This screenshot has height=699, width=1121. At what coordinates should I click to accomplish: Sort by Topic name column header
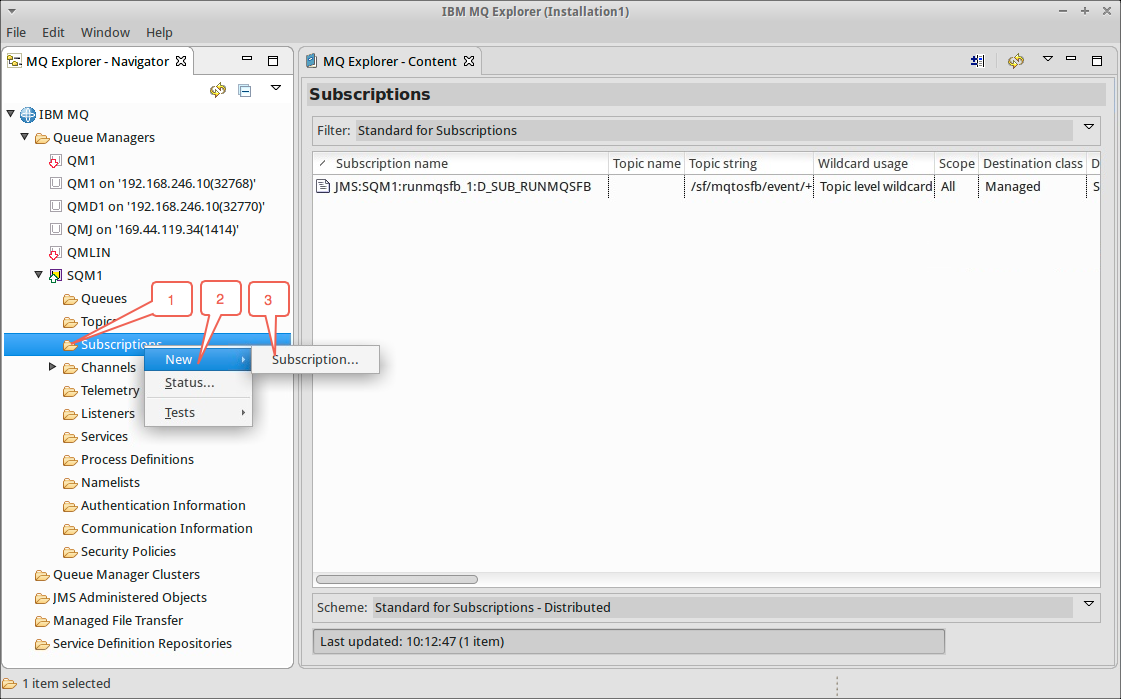pos(646,164)
